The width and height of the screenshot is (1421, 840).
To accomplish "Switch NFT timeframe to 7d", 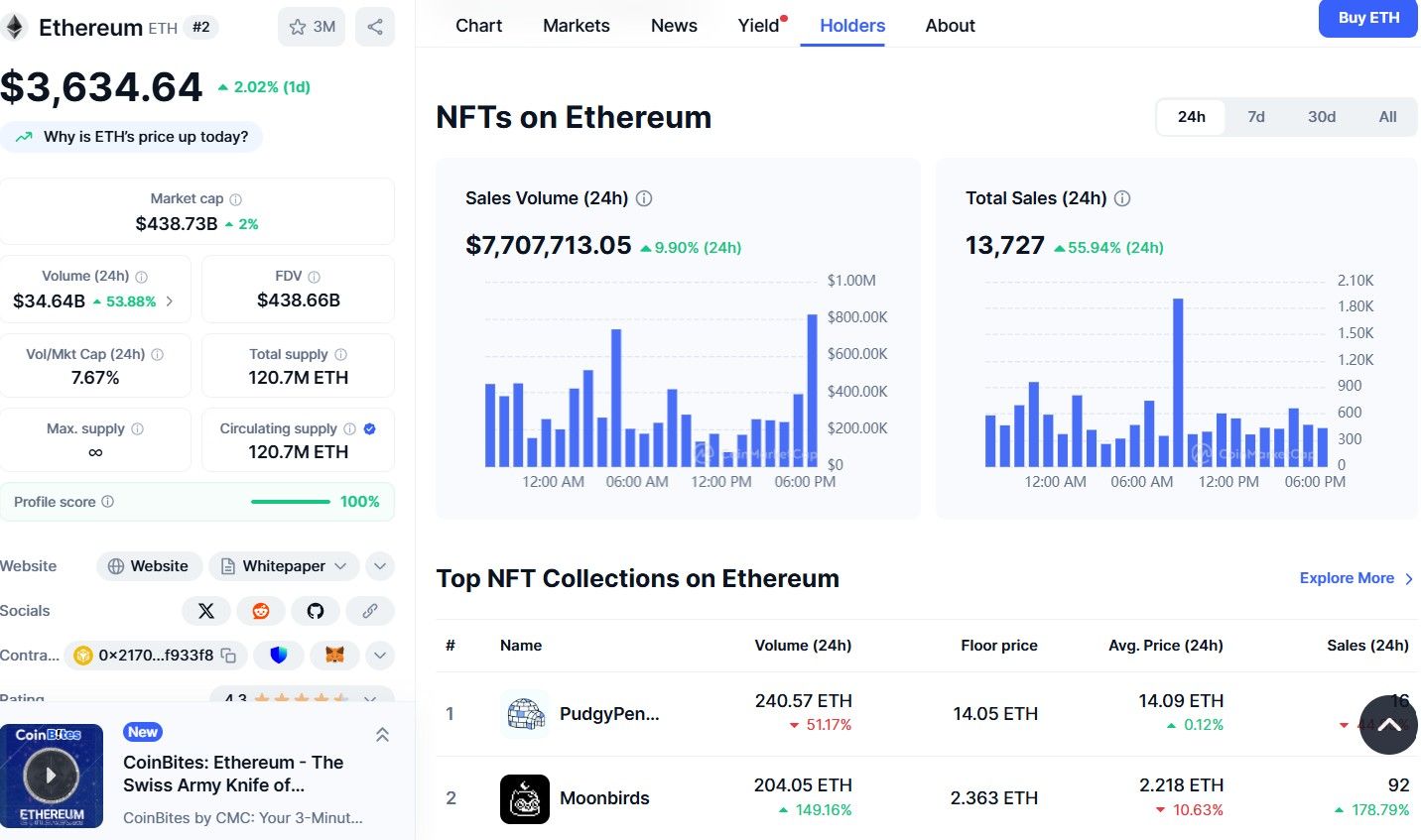I will 1256,117.
